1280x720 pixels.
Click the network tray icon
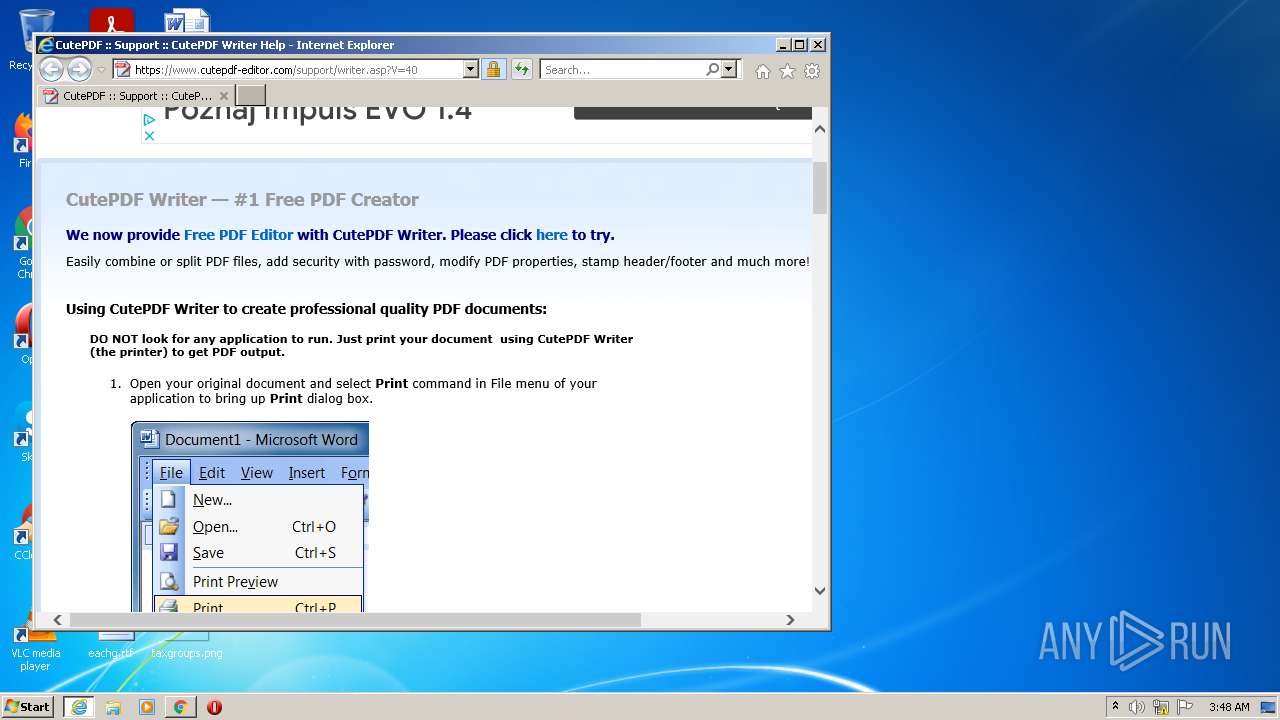(1161, 707)
